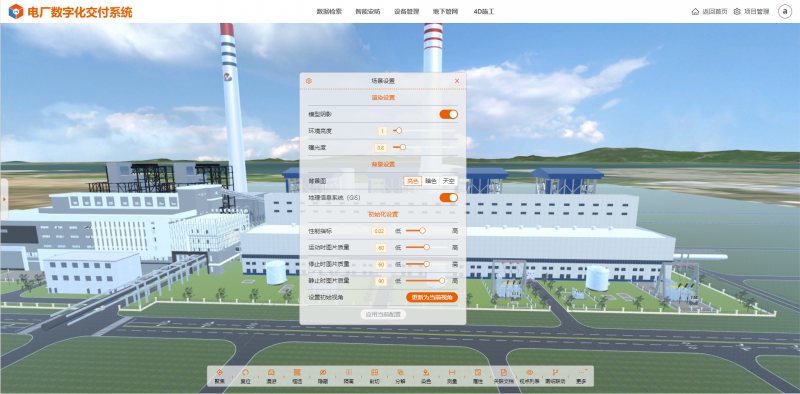Click the 性能指标 slider handle

(422, 231)
